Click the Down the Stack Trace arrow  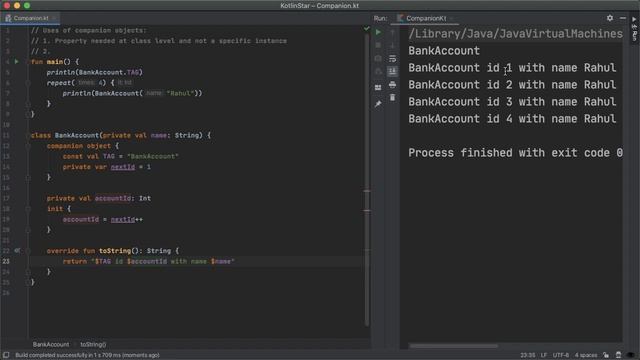click(392, 45)
